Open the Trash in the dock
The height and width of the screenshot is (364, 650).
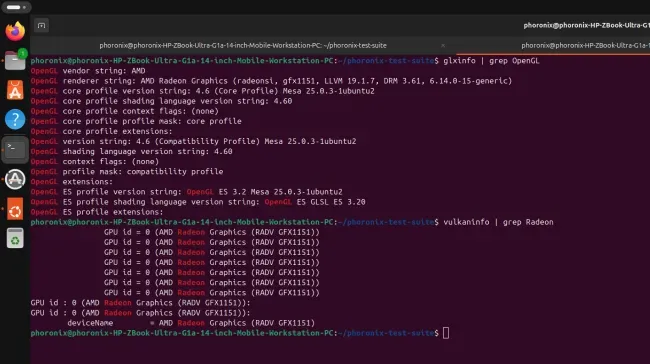pyautogui.click(x=15, y=238)
